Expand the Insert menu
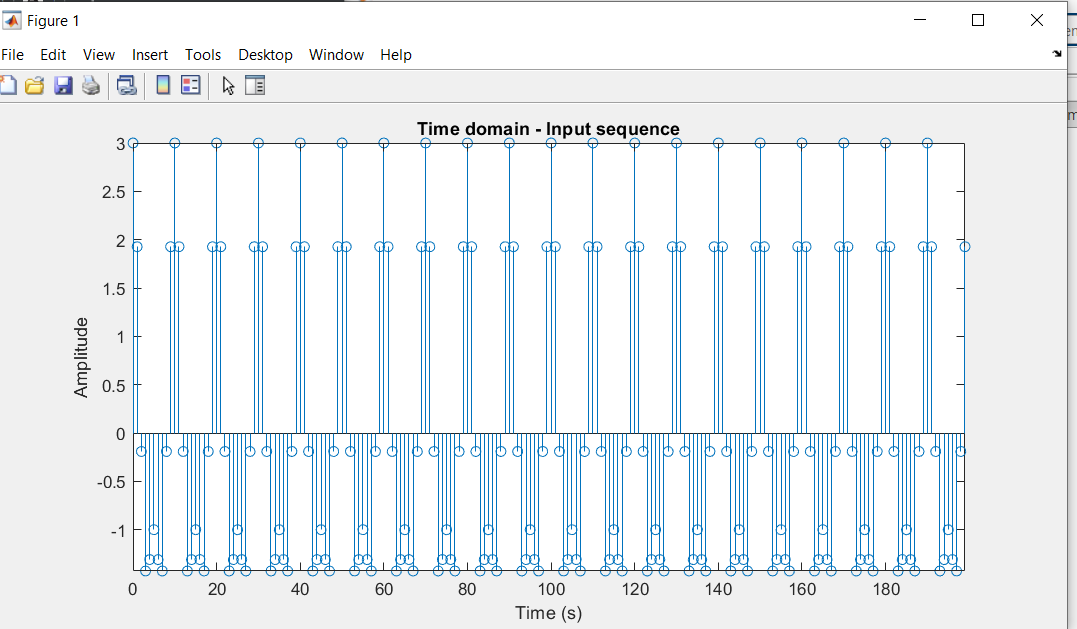Image resolution: width=1077 pixels, height=629 pixels. click(x=150, y=55)
